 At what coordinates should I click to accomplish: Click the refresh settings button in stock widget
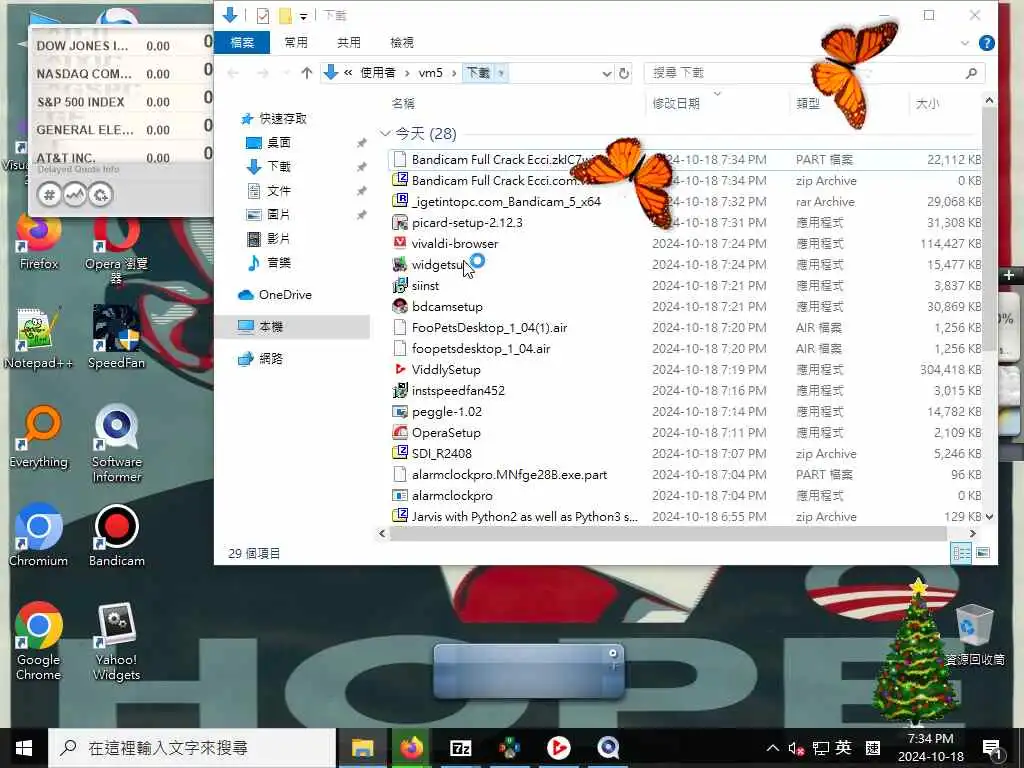[x=101, y=195]
